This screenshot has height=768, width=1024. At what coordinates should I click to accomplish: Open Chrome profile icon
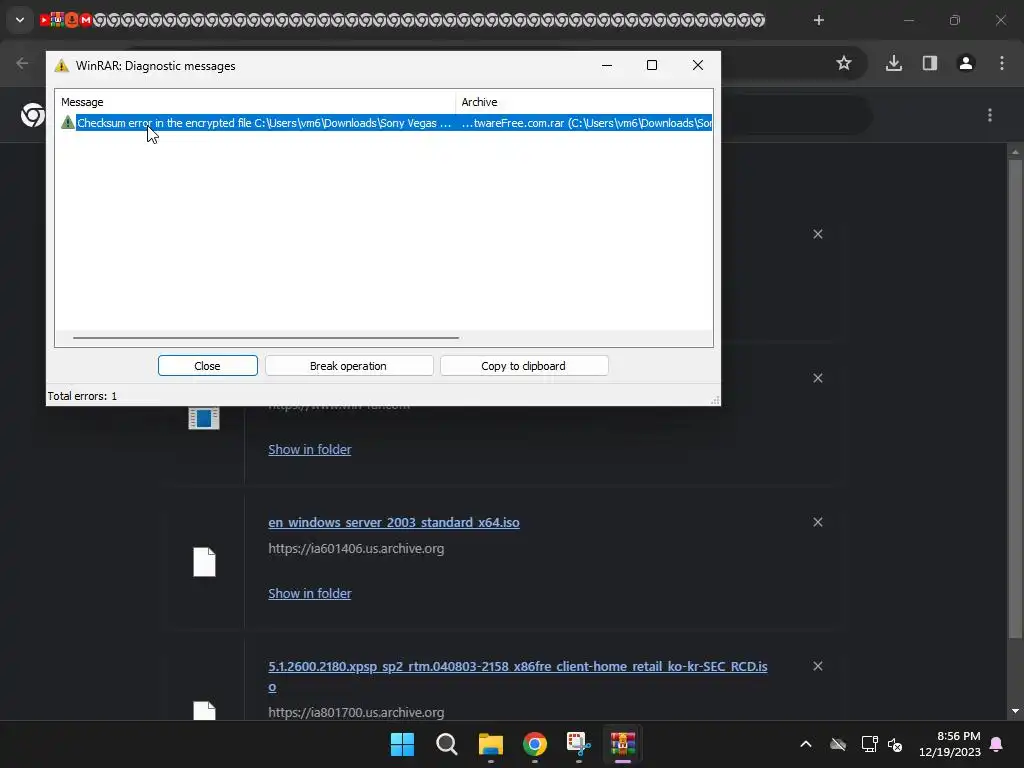coord(966,63)
